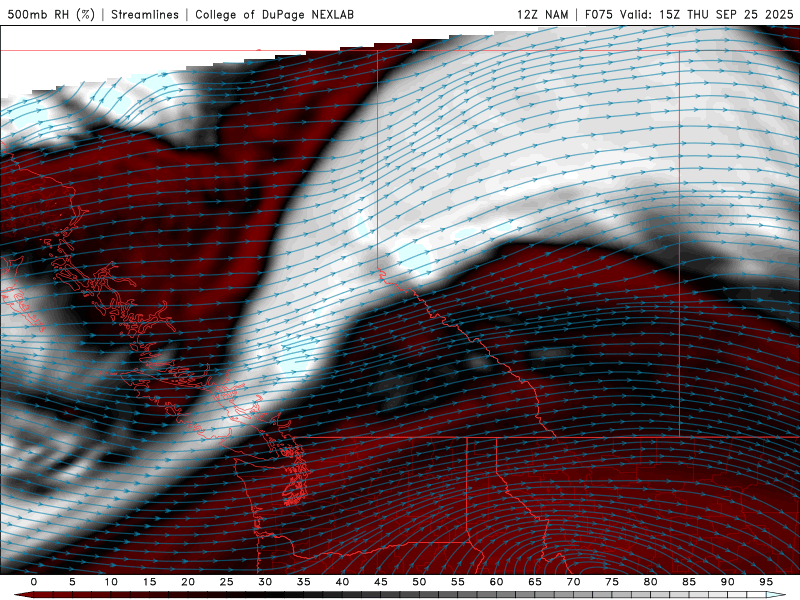Screen dimensions: 800x600
Task: Click left arrow end of RH color bar
Action: pos(23,595)
